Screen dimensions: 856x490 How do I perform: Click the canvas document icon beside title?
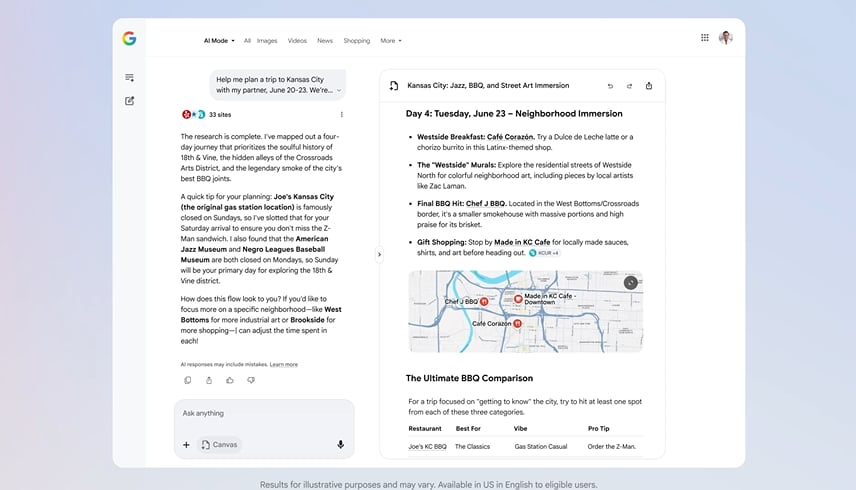pyautogui.click(x=394, y=86)
